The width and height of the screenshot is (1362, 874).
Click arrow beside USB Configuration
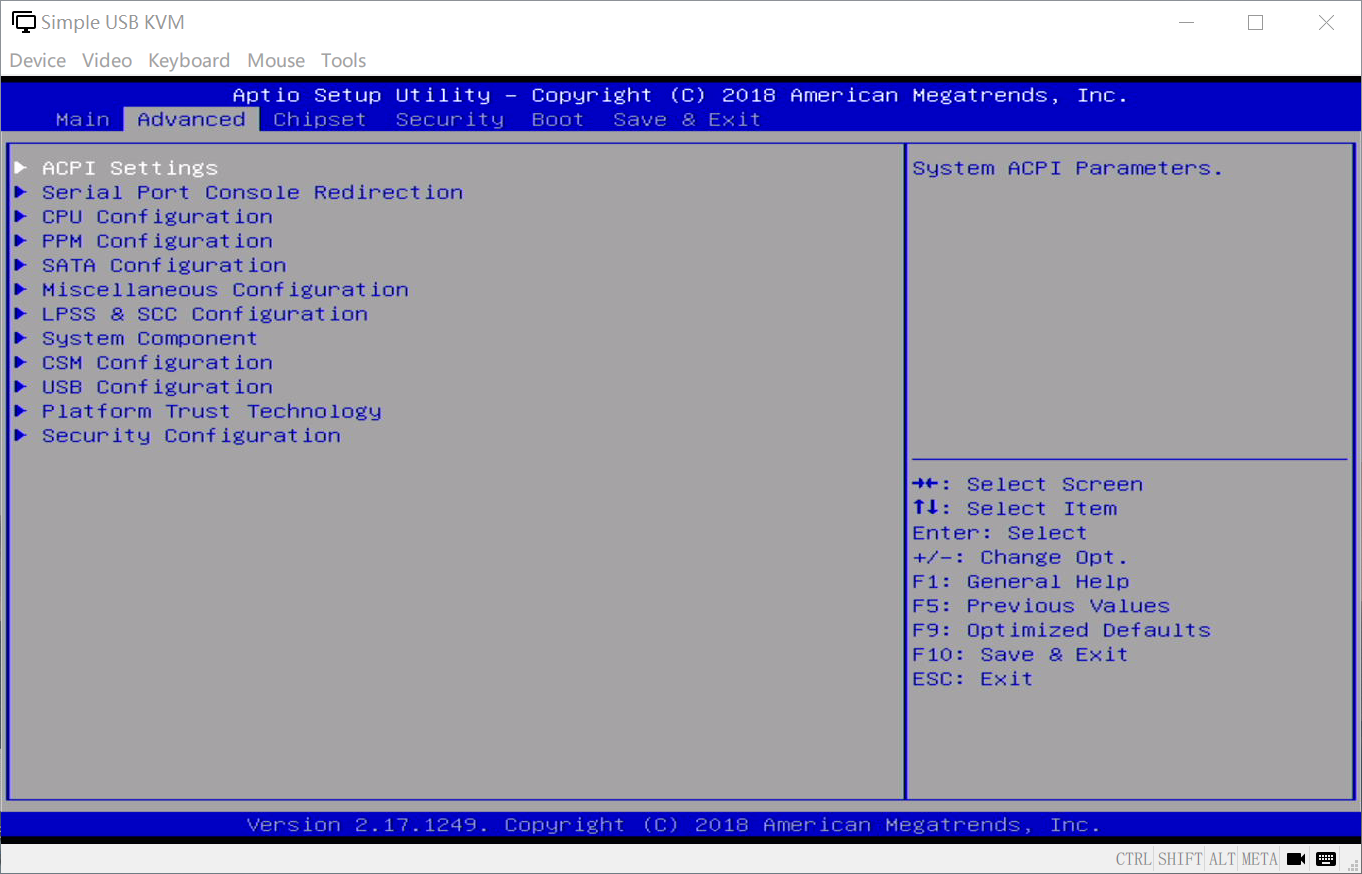click(20, 387)
